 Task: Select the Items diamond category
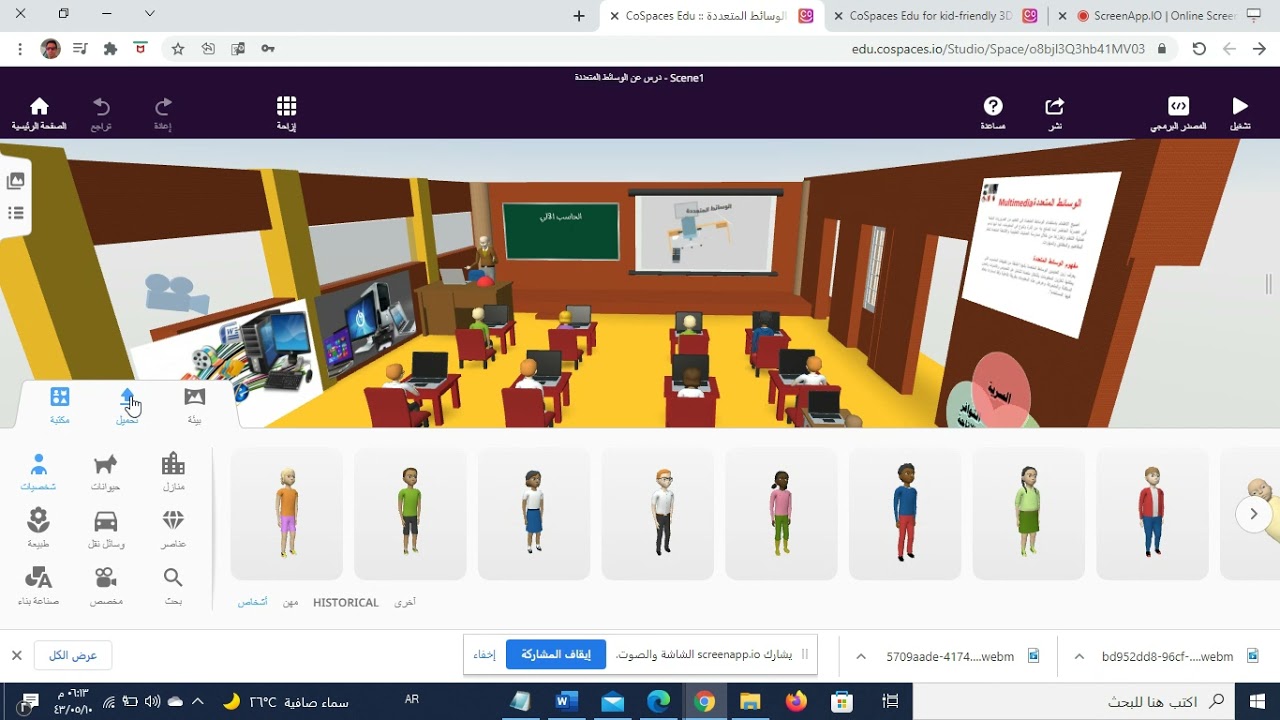[x=173, y=529]
